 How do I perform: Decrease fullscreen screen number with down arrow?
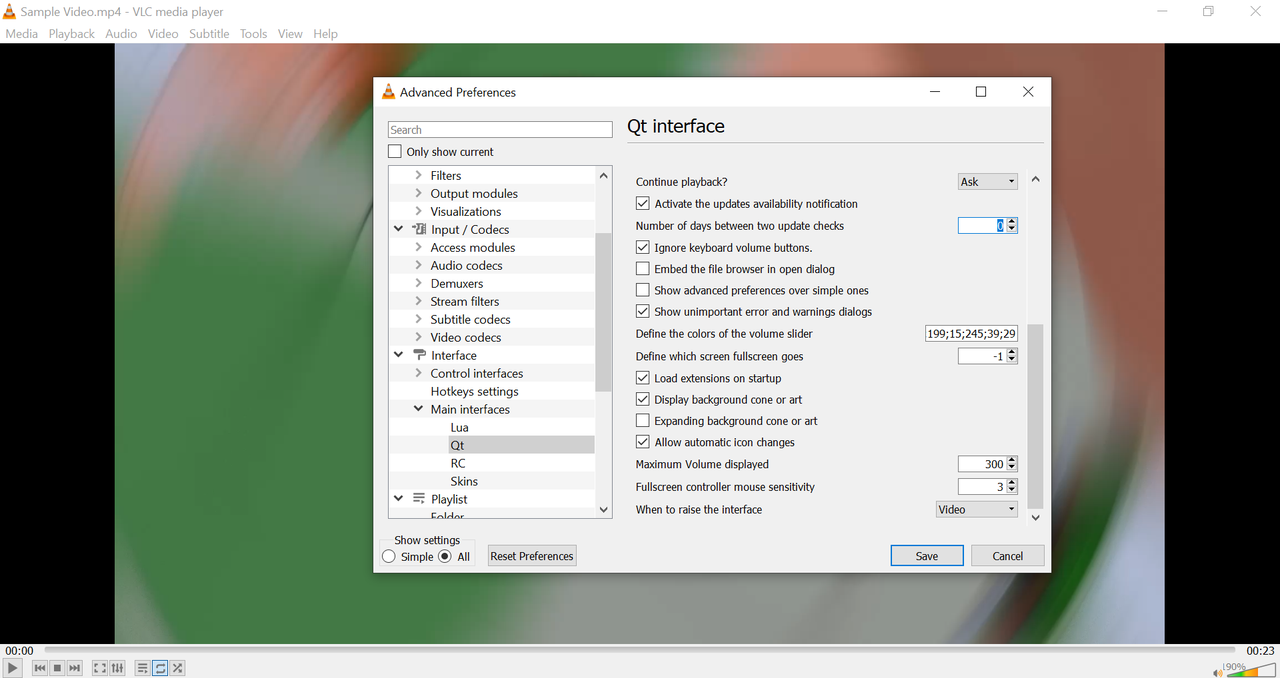(1012, 360)
